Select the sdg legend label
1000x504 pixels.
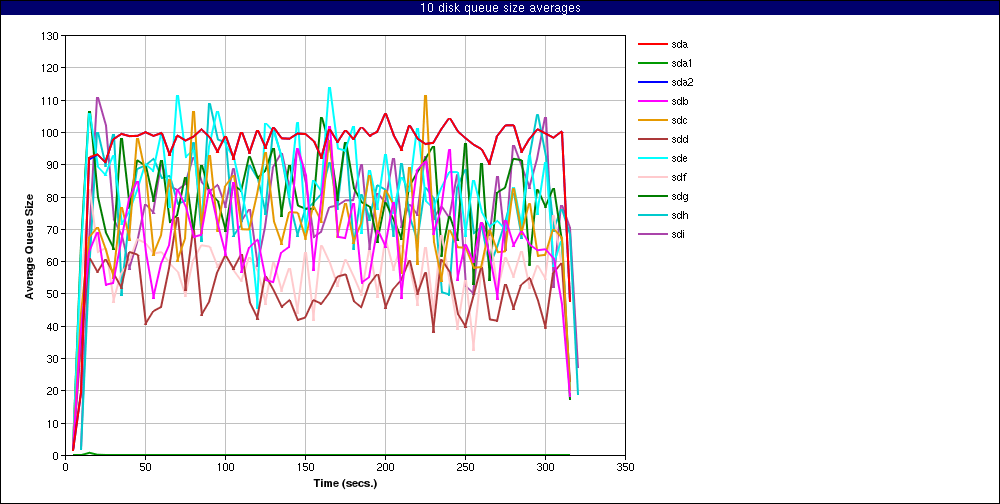679,196
